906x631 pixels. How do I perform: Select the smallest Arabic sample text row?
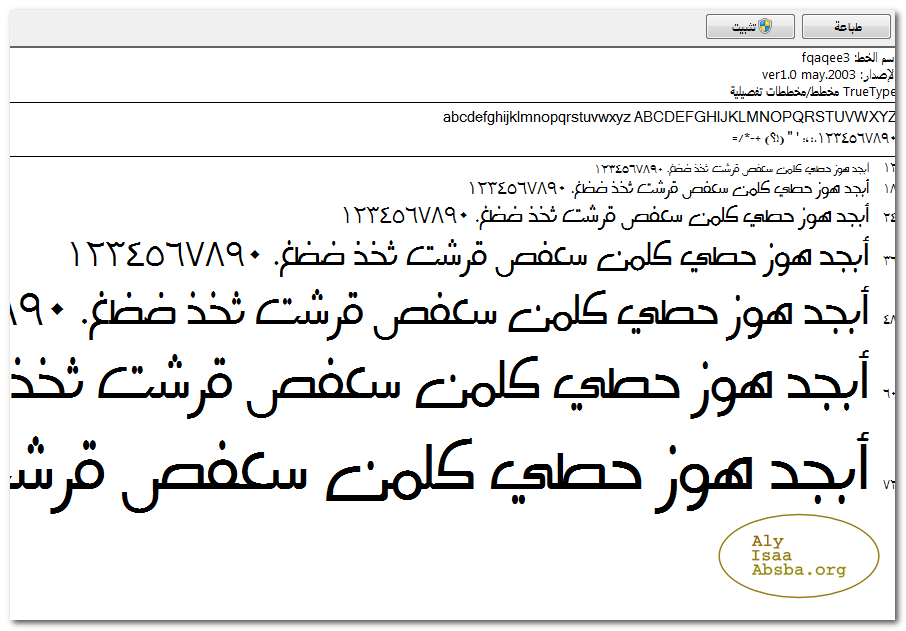point(732,167)
